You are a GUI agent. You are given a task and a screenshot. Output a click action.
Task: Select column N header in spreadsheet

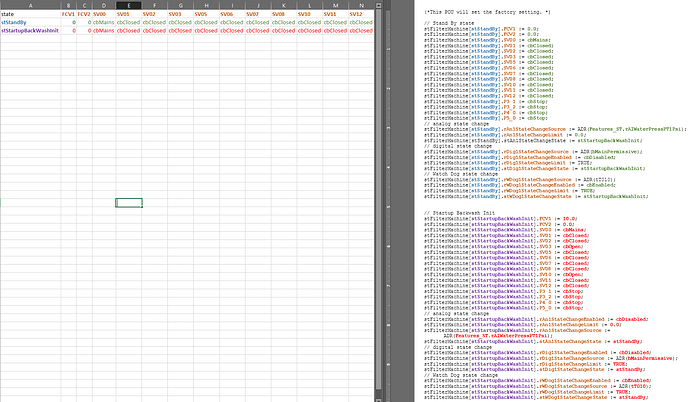click(361, 5)
